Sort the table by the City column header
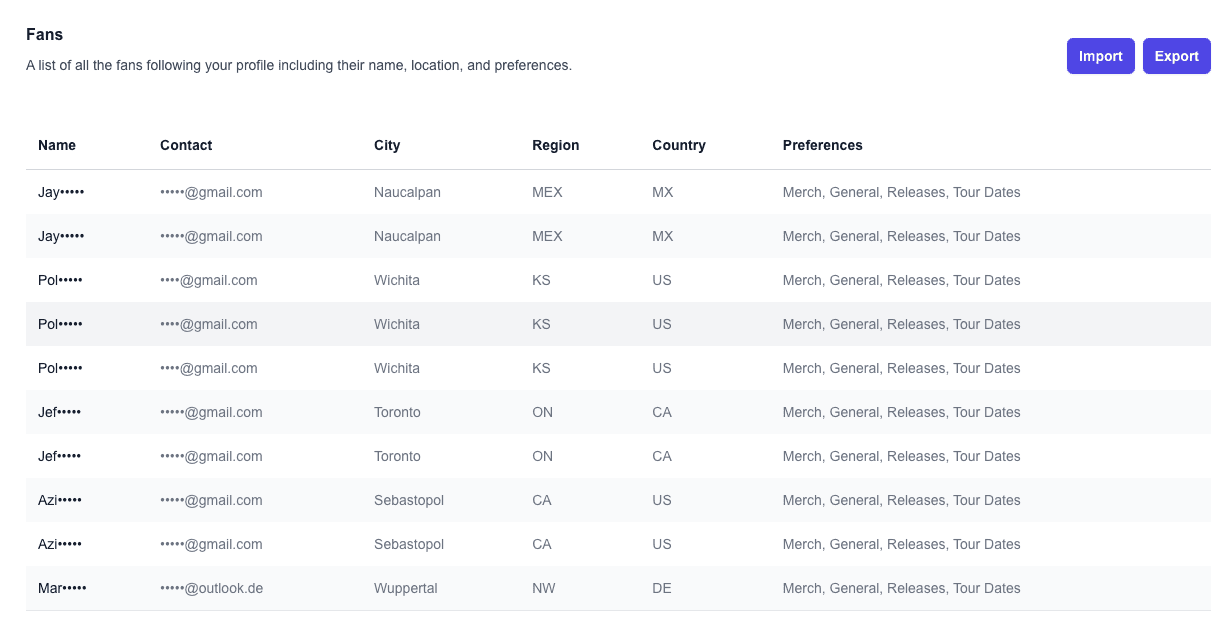 387,145
